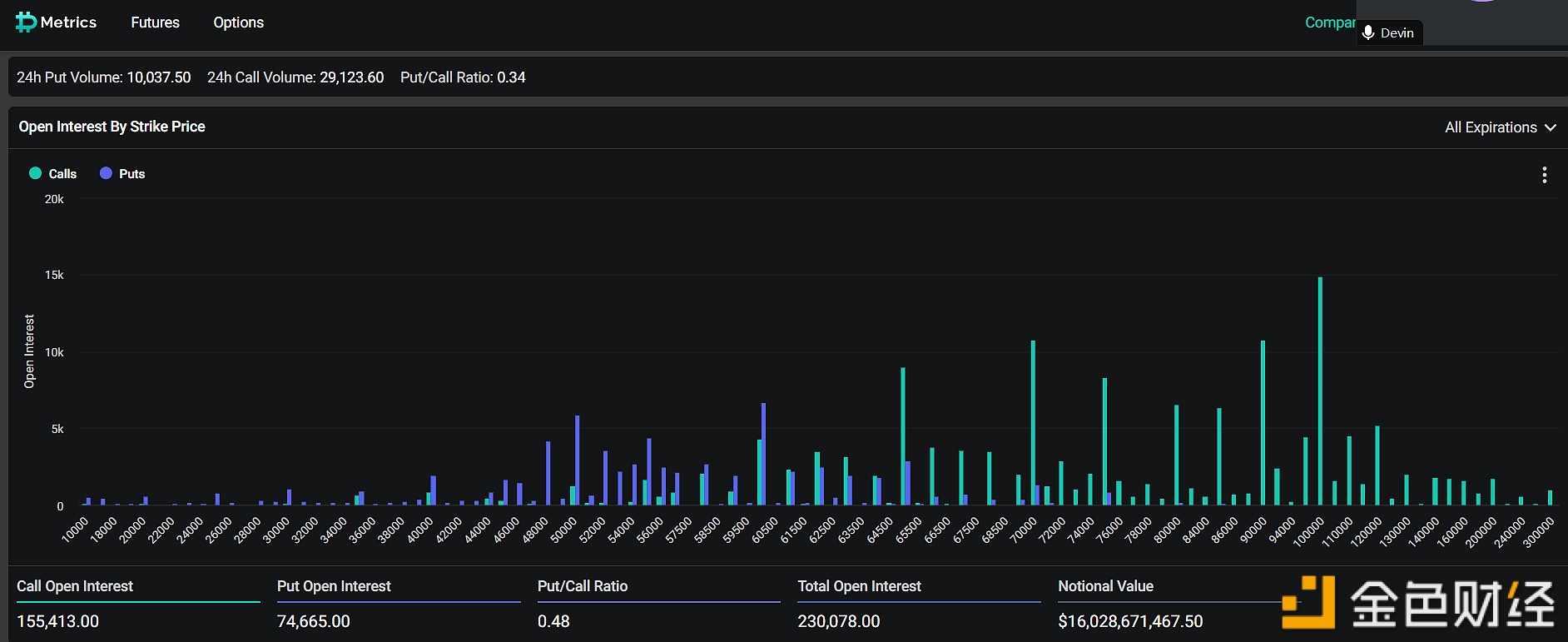Click the value 155,413.00
Screen dimensions: 1568x642
(x=58, y=621)
